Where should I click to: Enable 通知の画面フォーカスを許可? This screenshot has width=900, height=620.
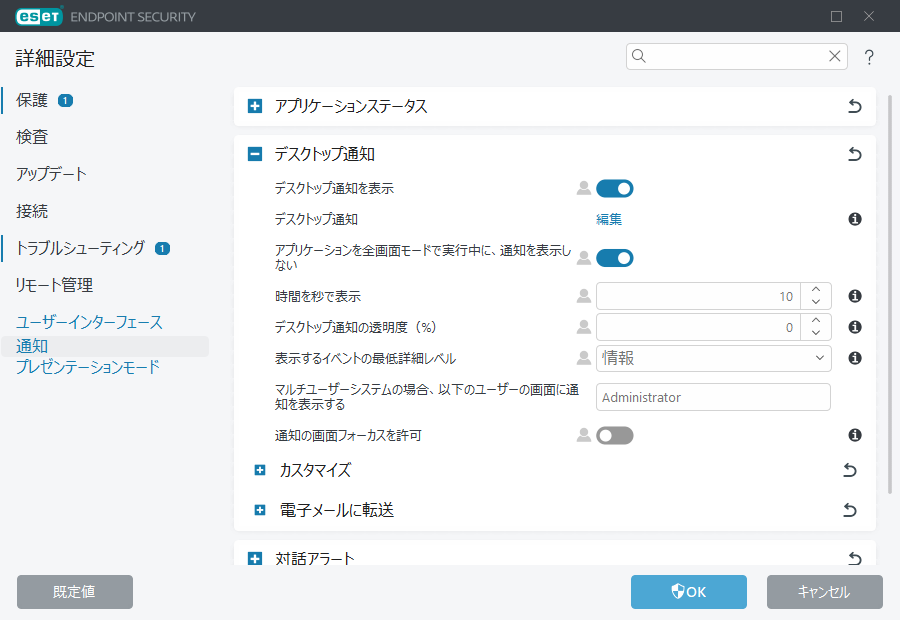click(615, 434)
